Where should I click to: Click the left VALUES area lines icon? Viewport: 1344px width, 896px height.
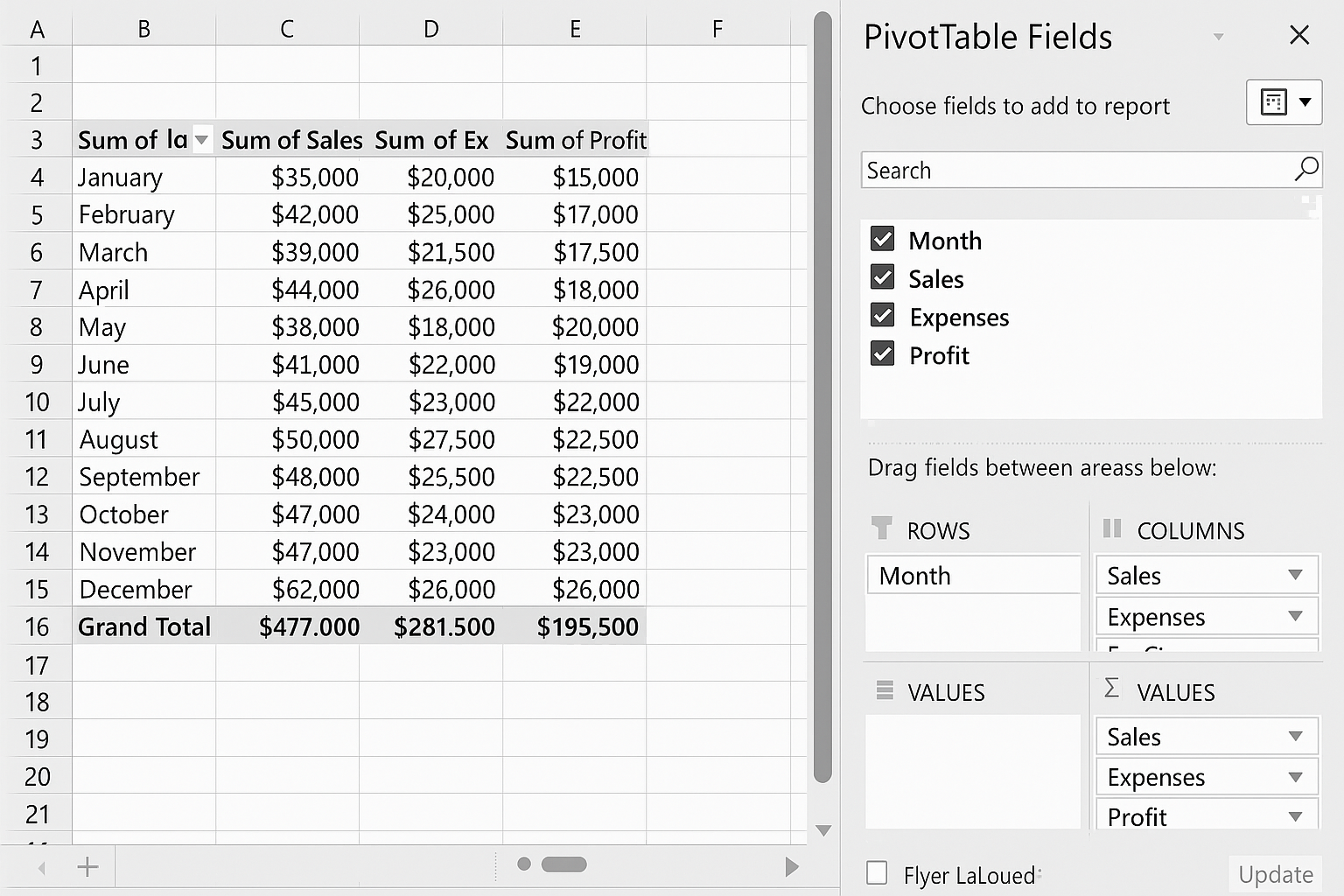(x=885, y=690)
